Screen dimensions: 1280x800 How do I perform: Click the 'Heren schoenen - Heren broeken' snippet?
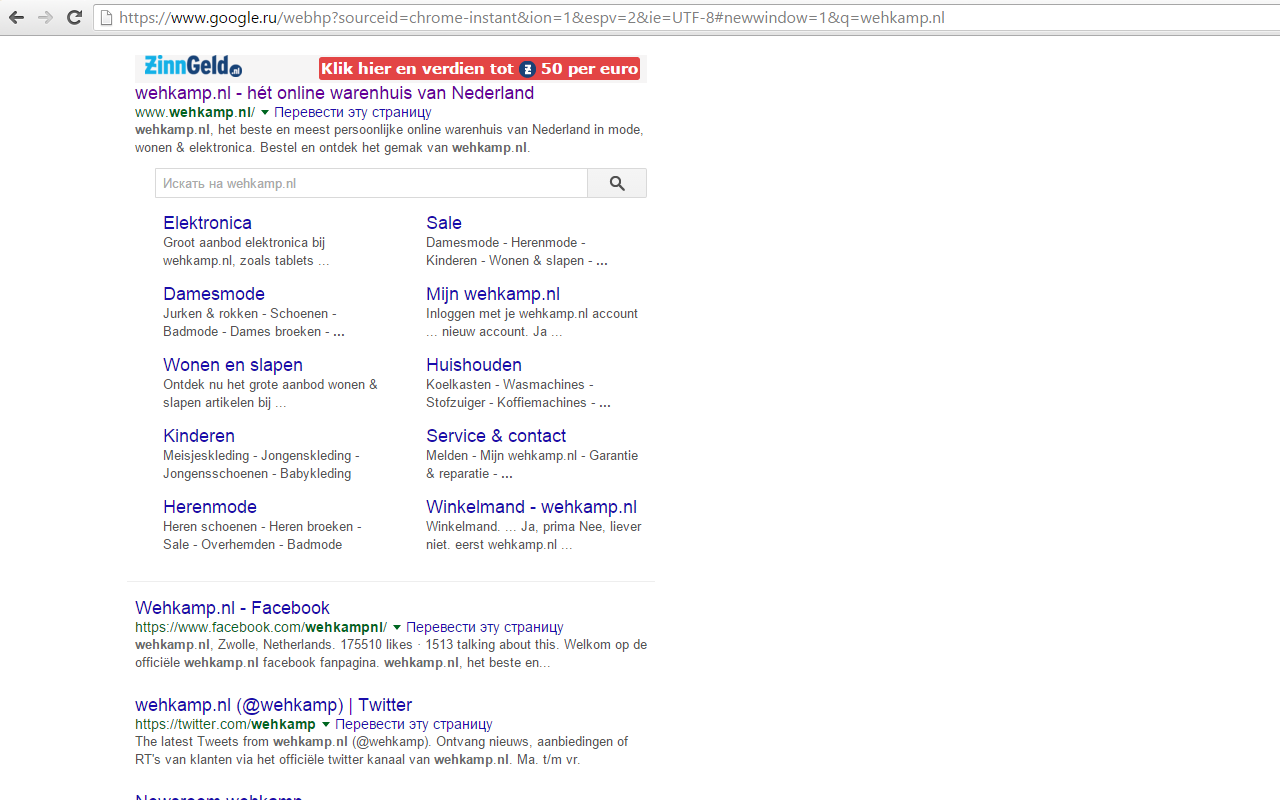(x=262, y=526)
